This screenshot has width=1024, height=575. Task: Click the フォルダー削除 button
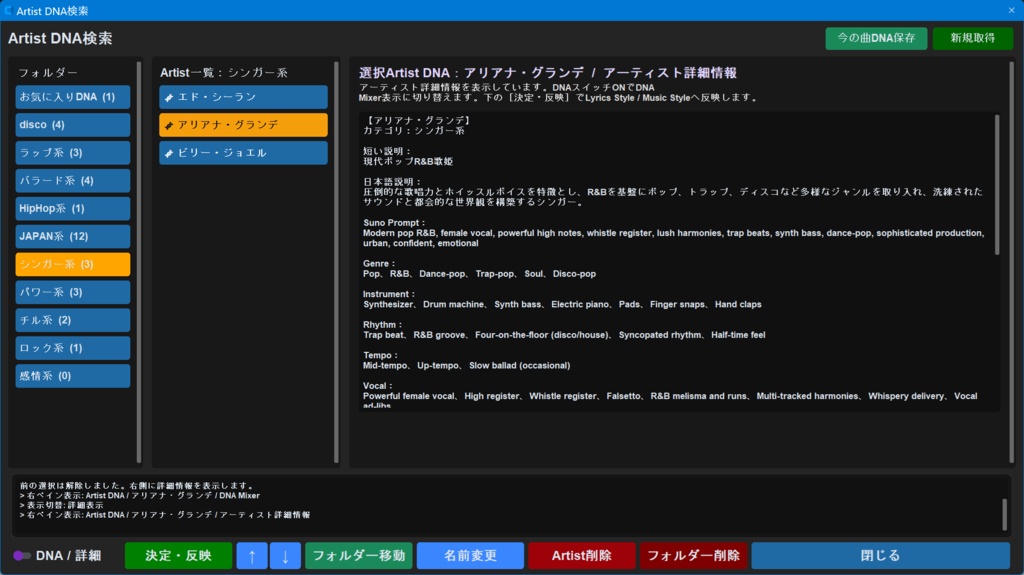point(693,555)
